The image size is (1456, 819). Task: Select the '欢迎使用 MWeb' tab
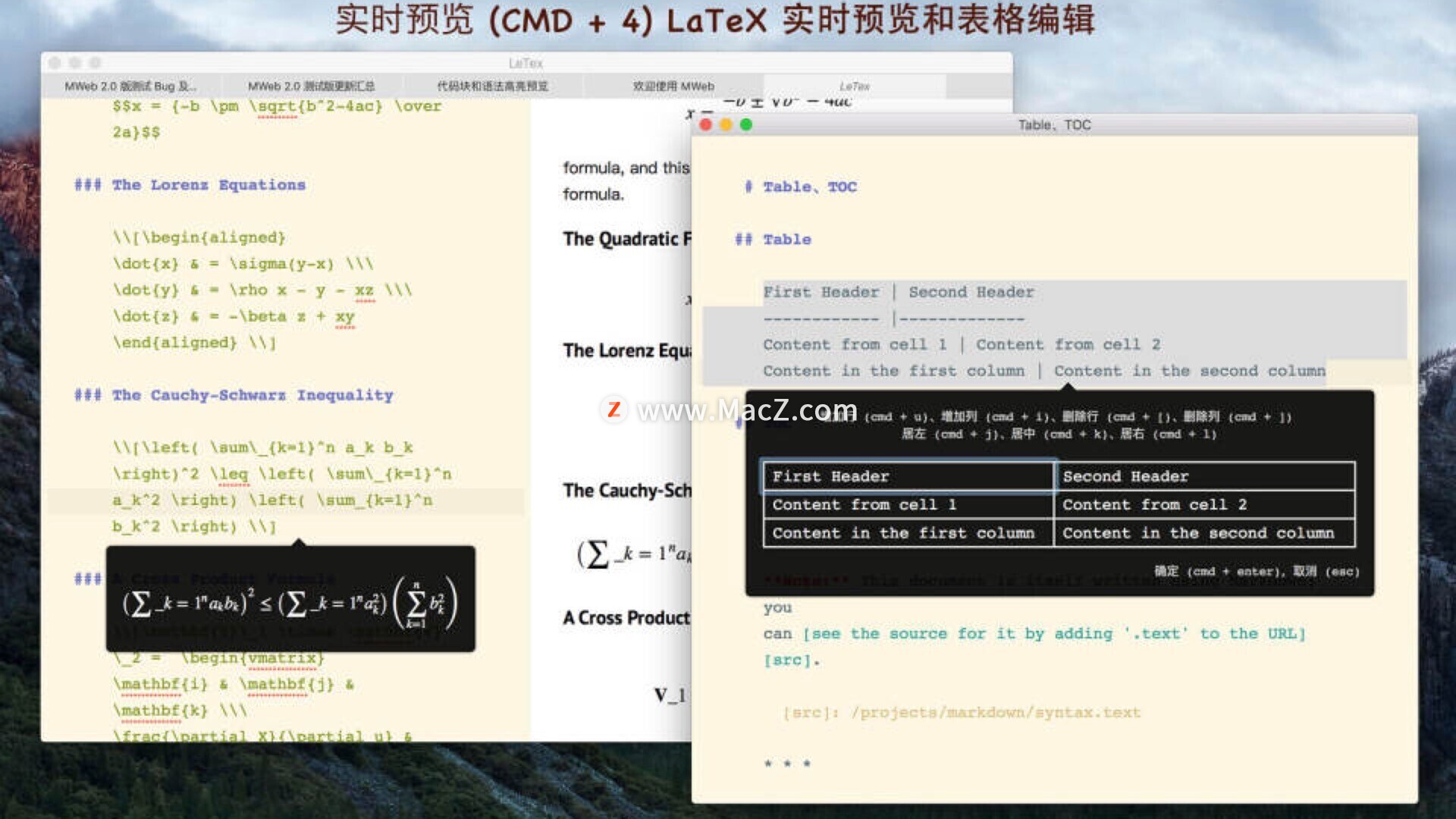pyautogui.click(x=673, y=86)
